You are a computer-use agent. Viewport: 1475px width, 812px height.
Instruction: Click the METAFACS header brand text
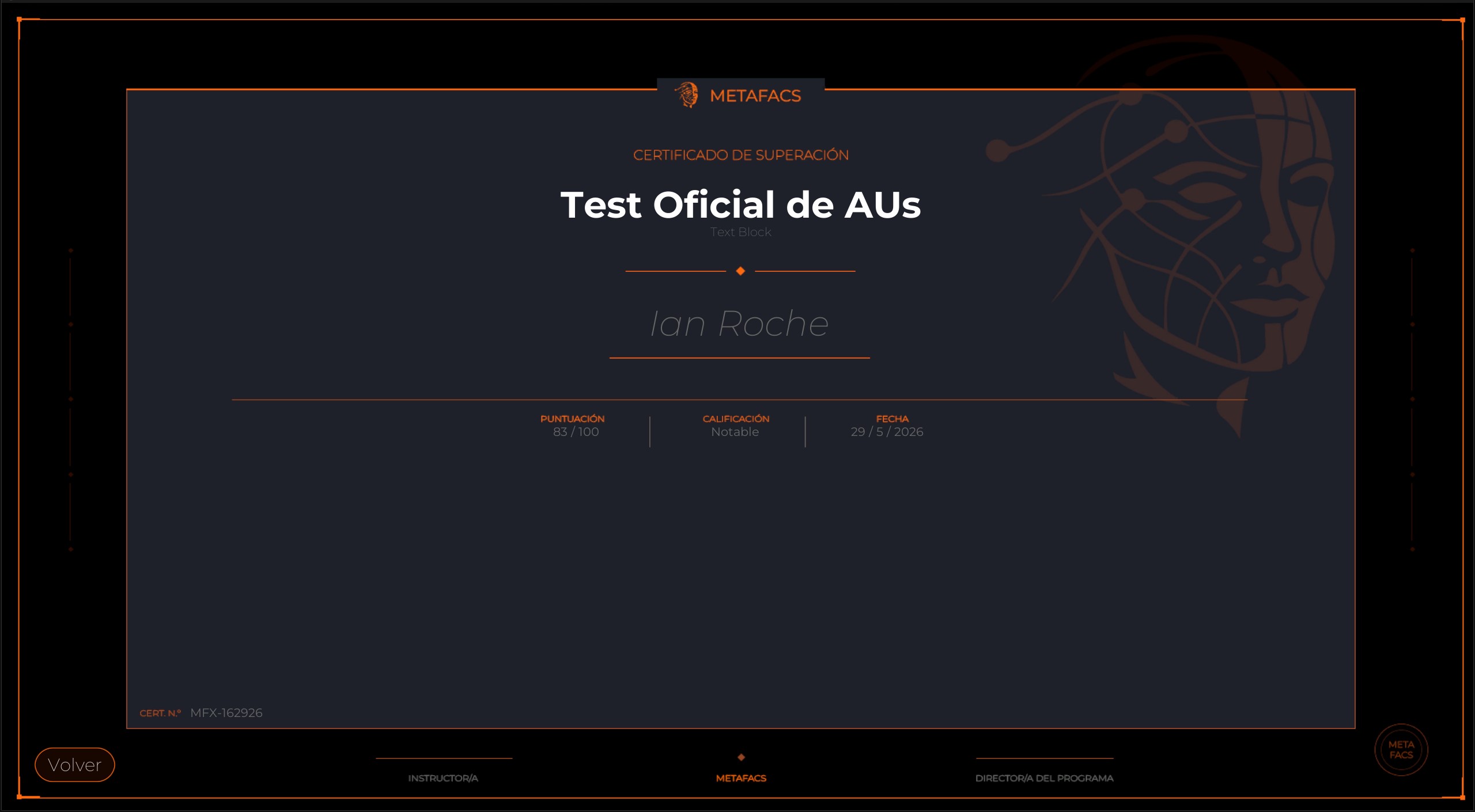(755, 96)
